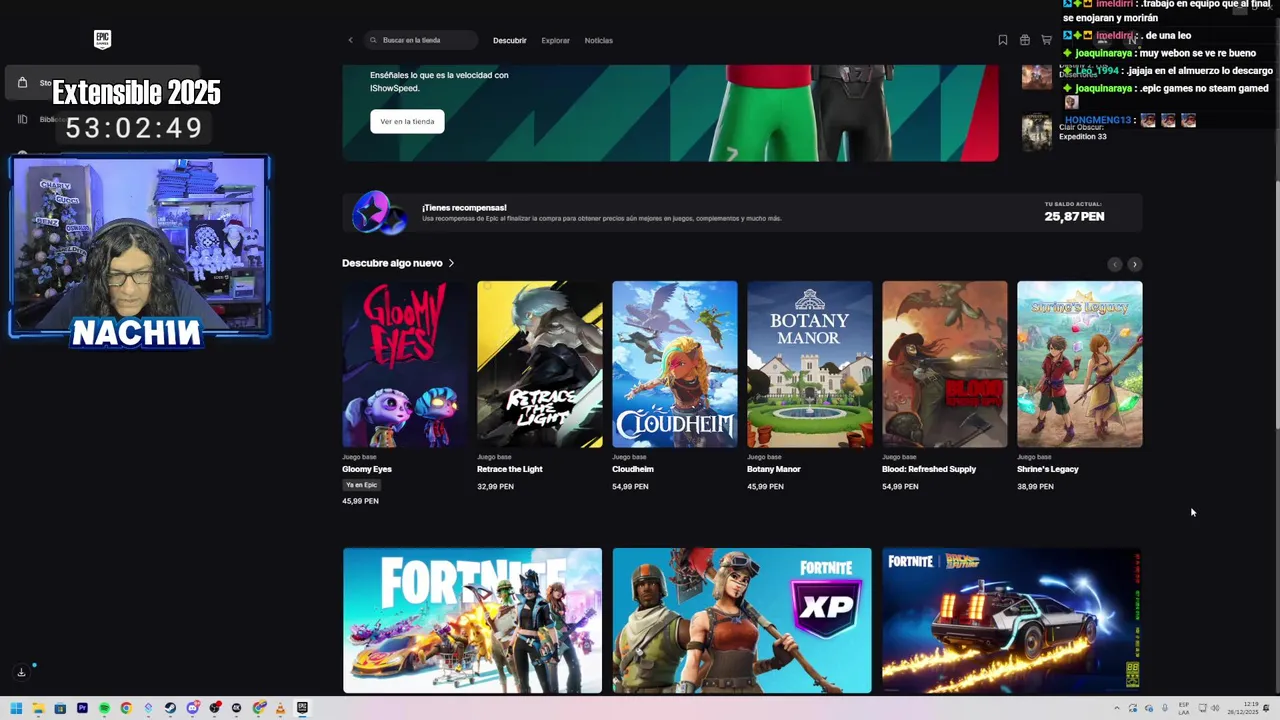Image resolution: width=1280 pixels, height=720 pixels.
Task: Click the 25,87 PEN rewards balance
Action: [1074, 216]
